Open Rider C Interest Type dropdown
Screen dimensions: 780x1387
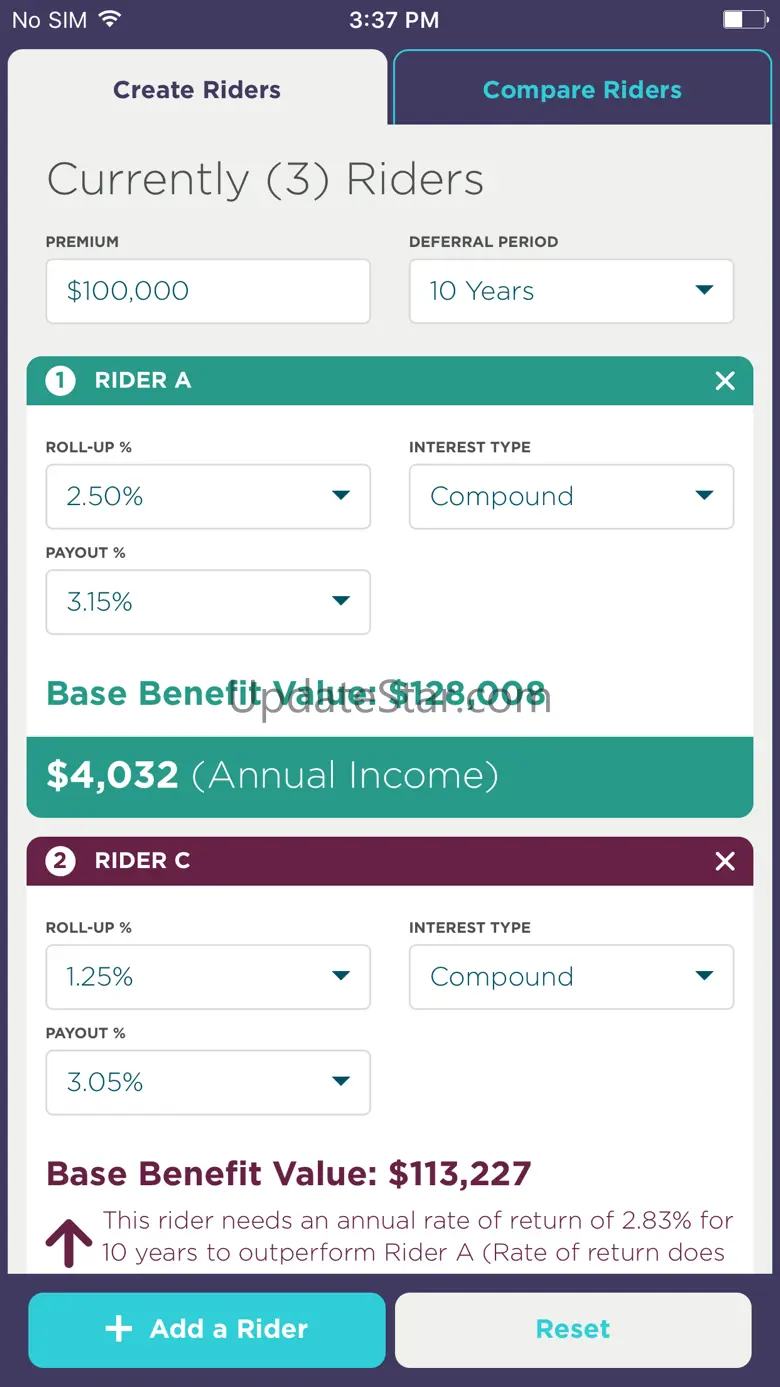(571, 977)
